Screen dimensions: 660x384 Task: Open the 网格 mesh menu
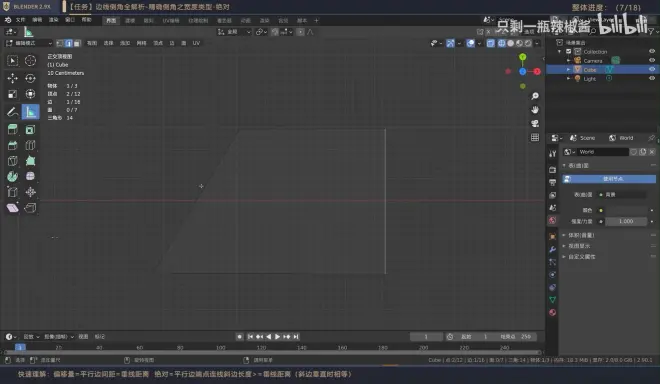tap(141, 43)
